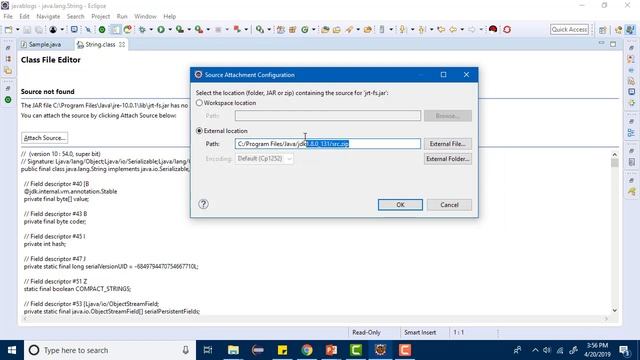The width and height of the screenshot is (640, 360).
Task: Open PowerPoint from the taskbar
Action: click(x=331, y=350)
